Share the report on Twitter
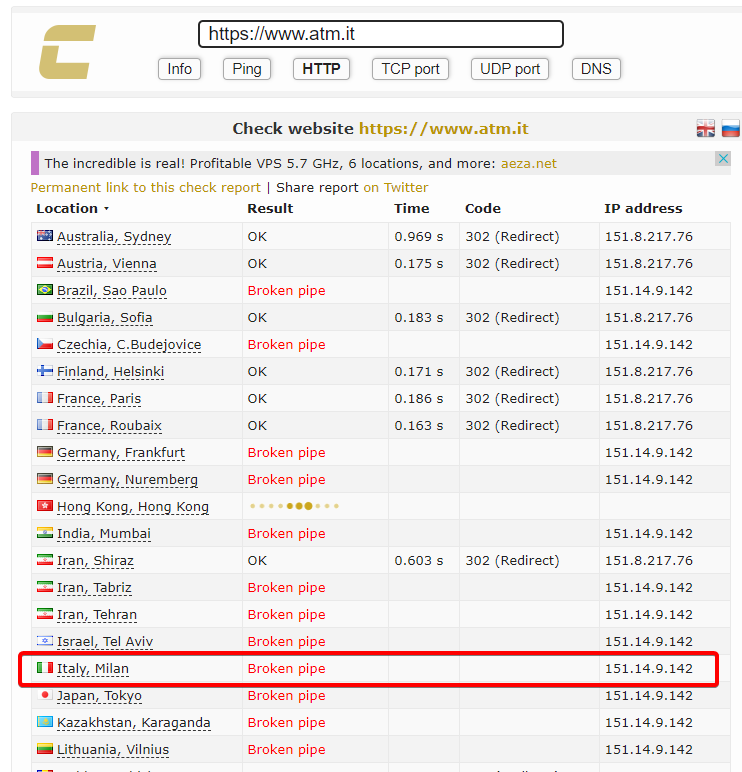This screenshot has width=742, height=772. pyautogui.click(x=395, y=187)
